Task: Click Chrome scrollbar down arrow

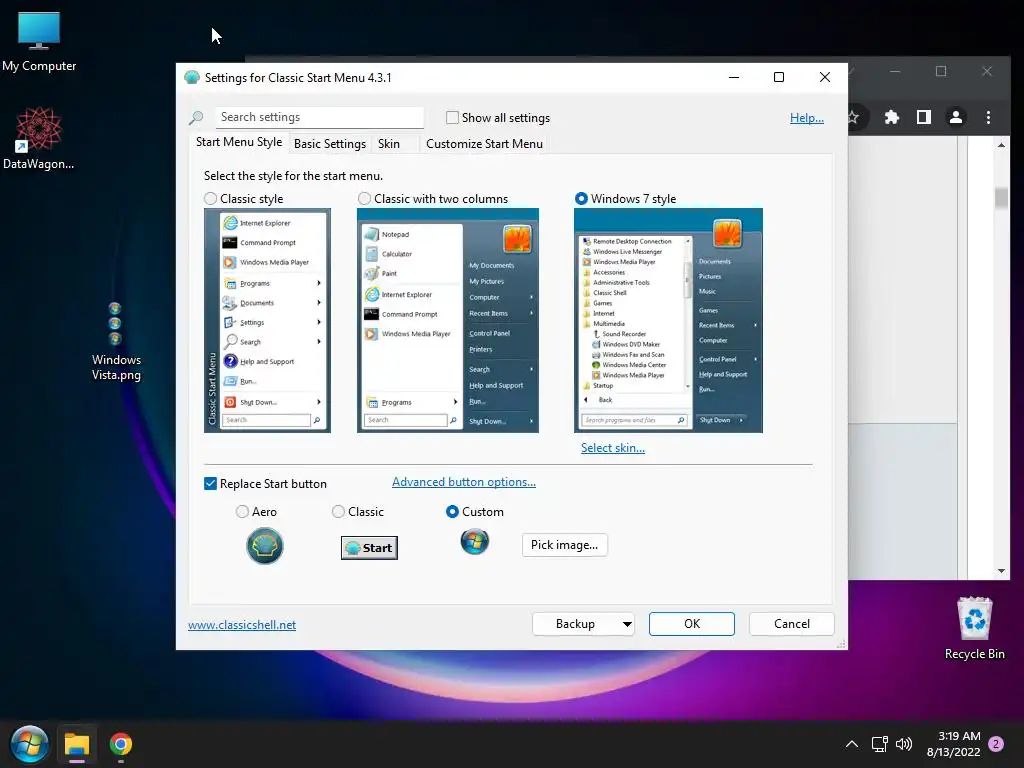Action: pos(1001,571)
